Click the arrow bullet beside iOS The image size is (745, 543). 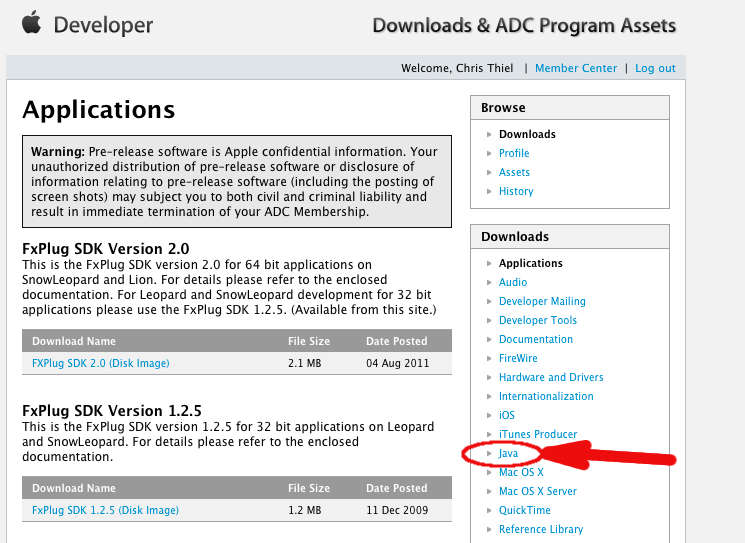coord(489,415)
